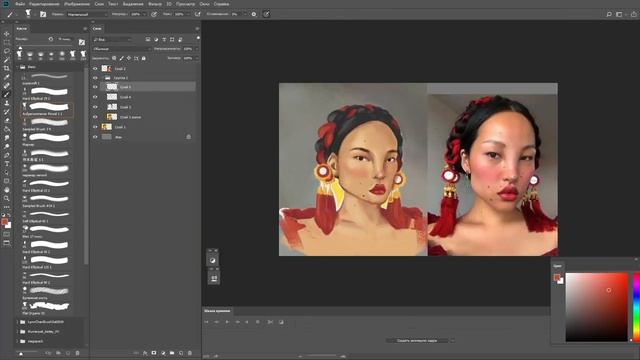Hide layer Слой 2
This screenshot has width=640, height=360.
95,69
